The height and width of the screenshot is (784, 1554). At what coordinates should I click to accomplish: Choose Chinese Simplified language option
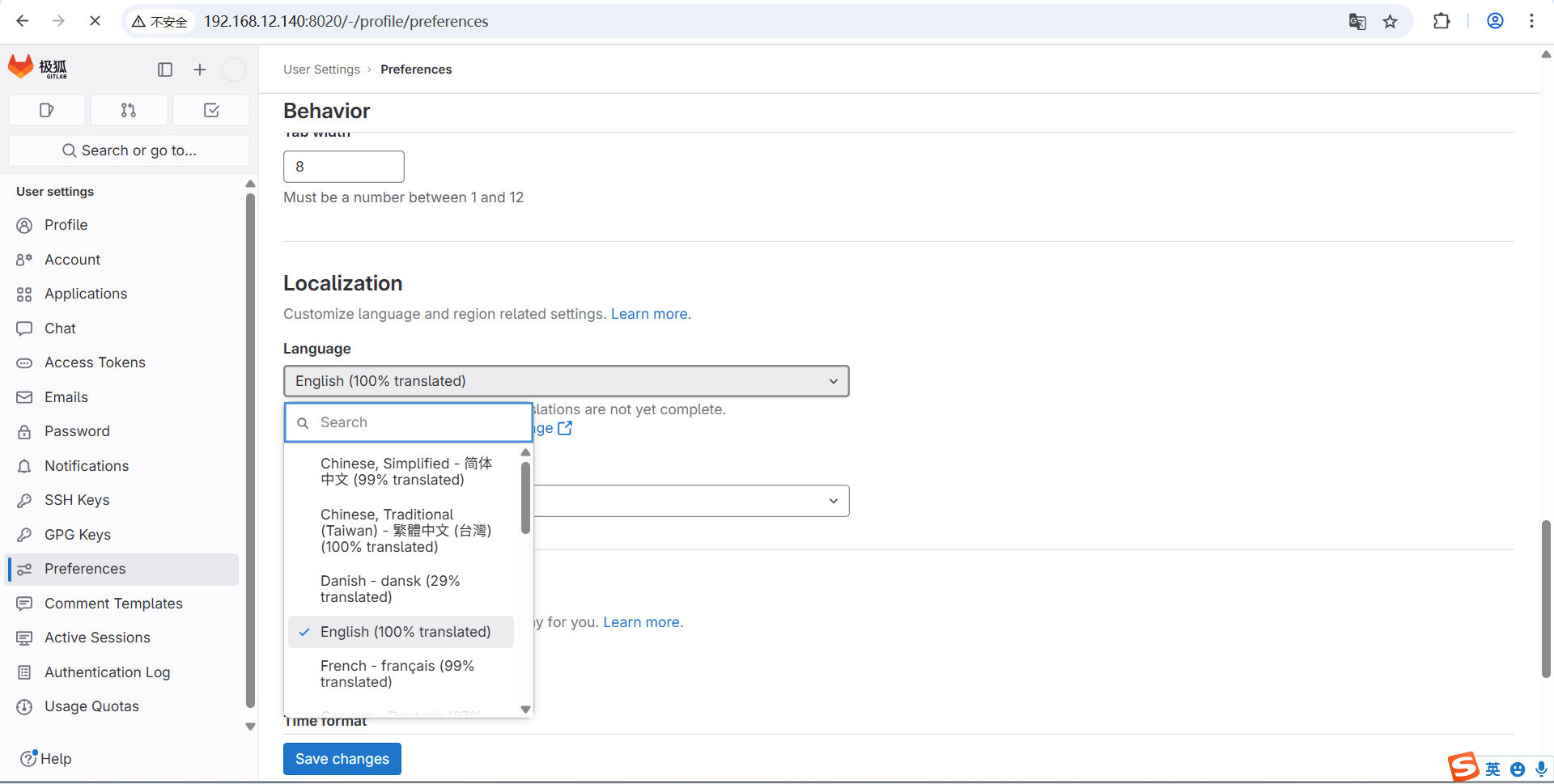pos(405,472)
